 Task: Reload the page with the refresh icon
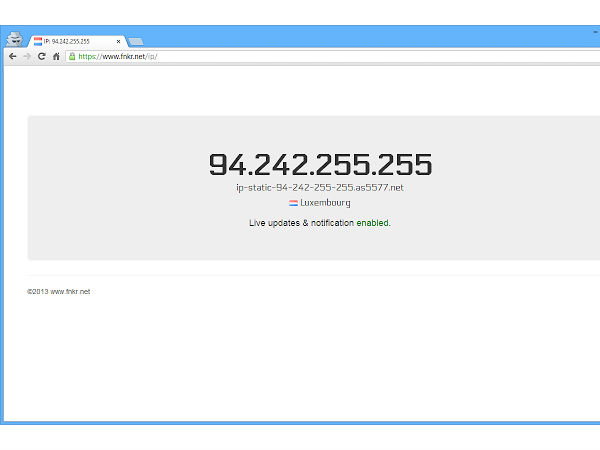coord(42,57)
